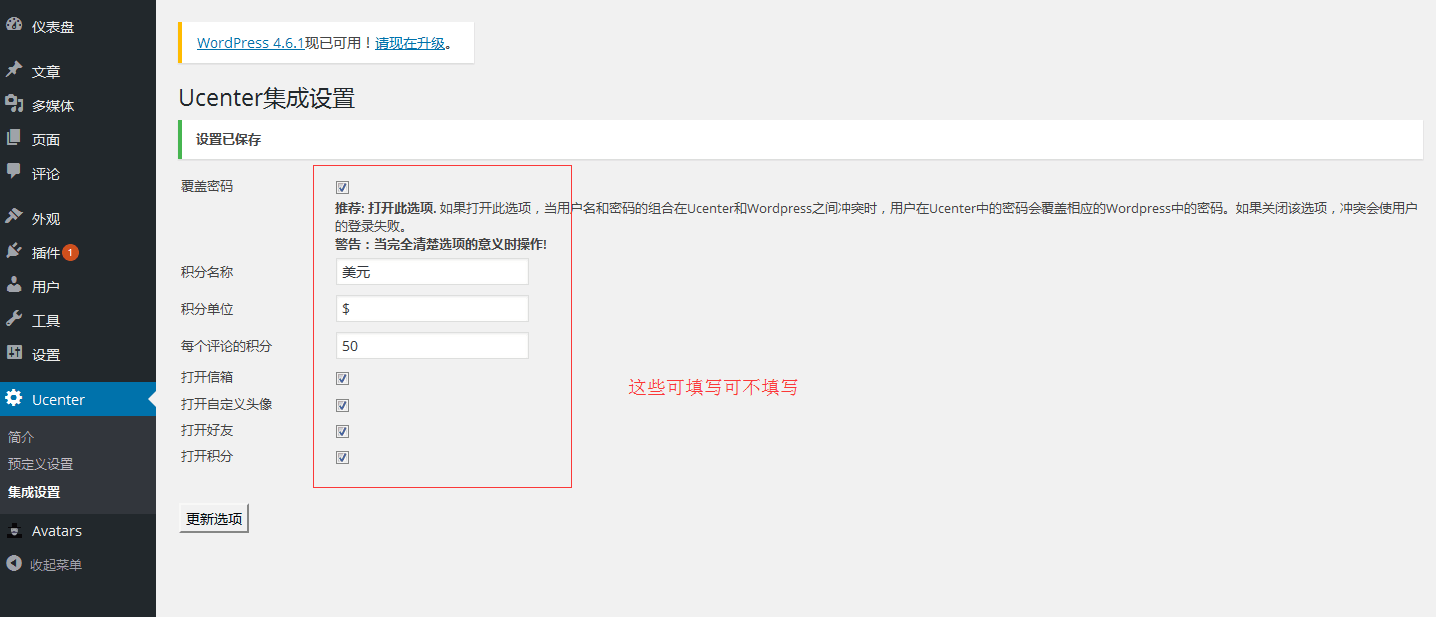Viewport: 1436px width, 617px height.
Task: Click the Ucenter集成设置 page heading
Action: 267,98
